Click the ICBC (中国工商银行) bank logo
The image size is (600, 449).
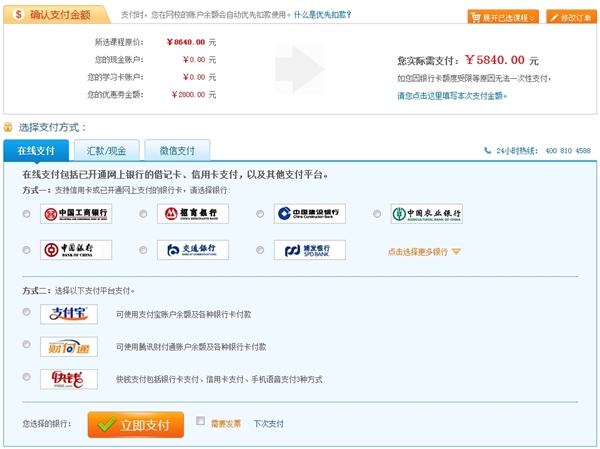coord(76,214)
